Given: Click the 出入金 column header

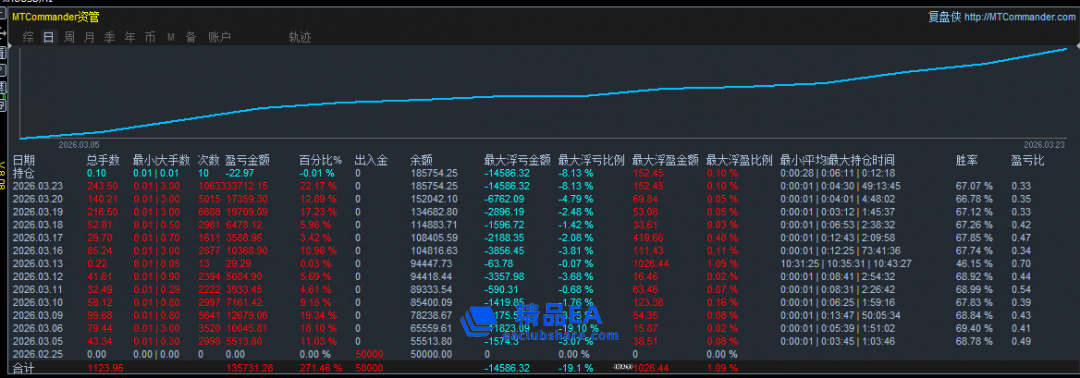Looking at the screenshot, I should [371, 160].
